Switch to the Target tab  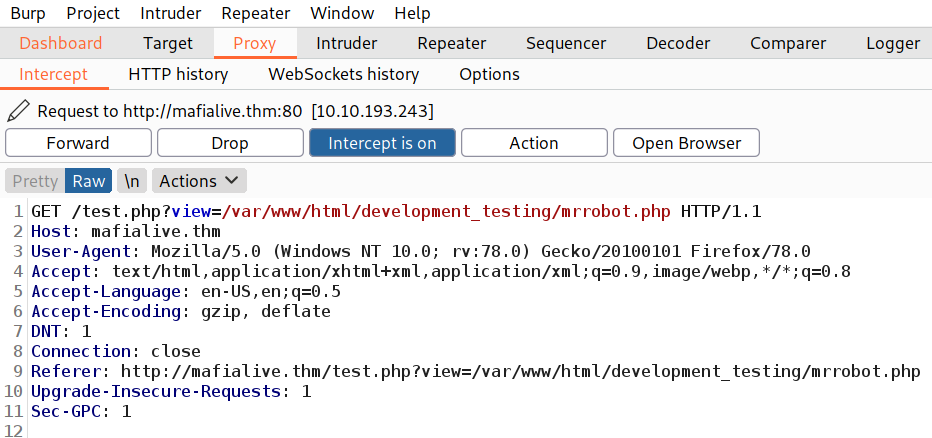168,43
